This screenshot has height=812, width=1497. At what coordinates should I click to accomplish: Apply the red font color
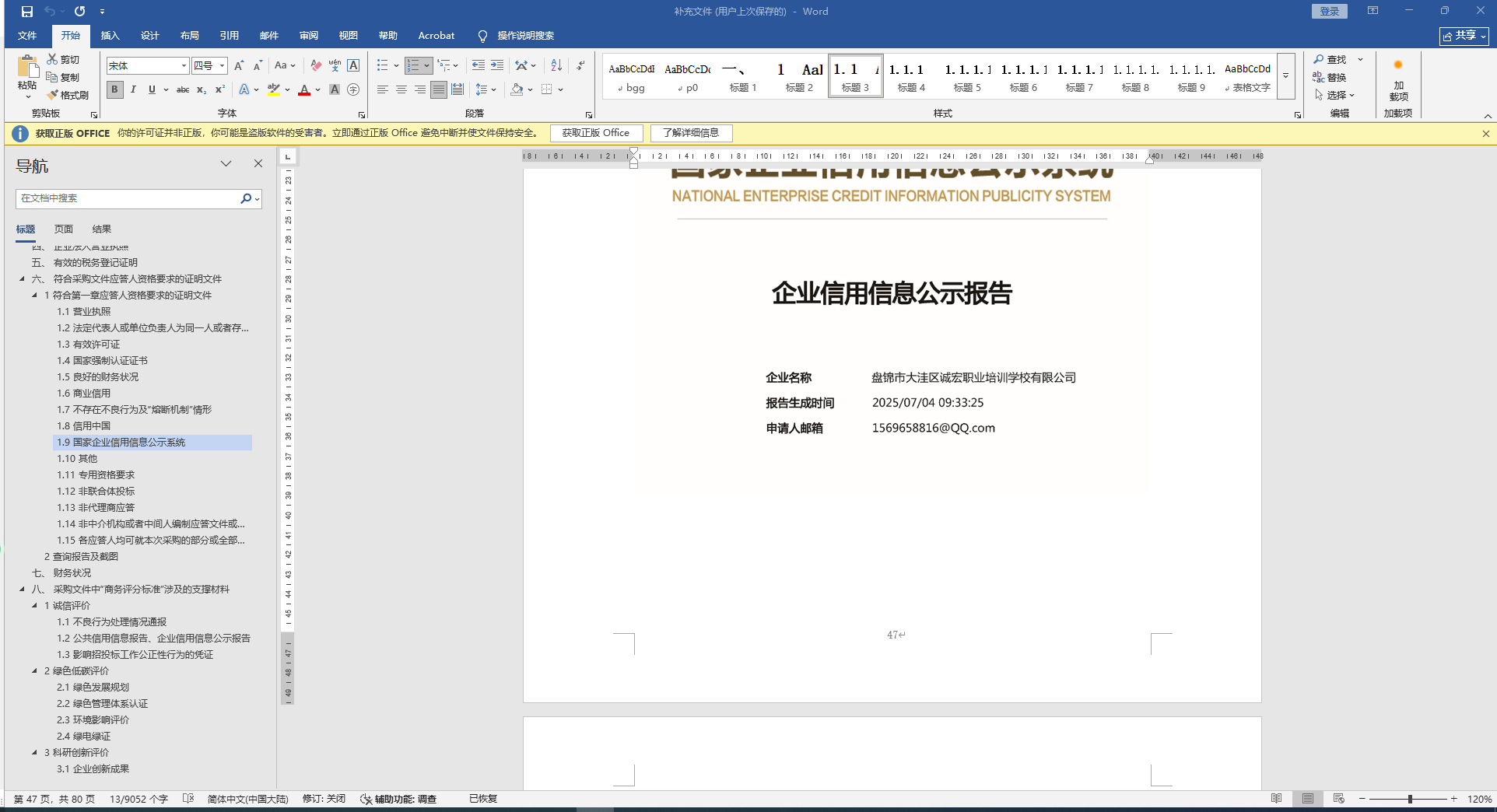[304, 89]
